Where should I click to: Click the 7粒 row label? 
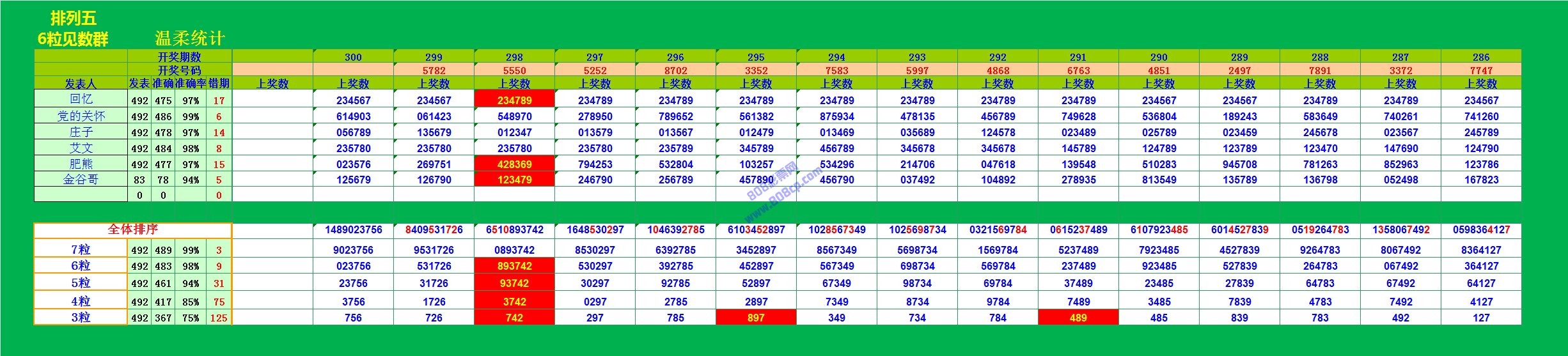click(81, 249)
